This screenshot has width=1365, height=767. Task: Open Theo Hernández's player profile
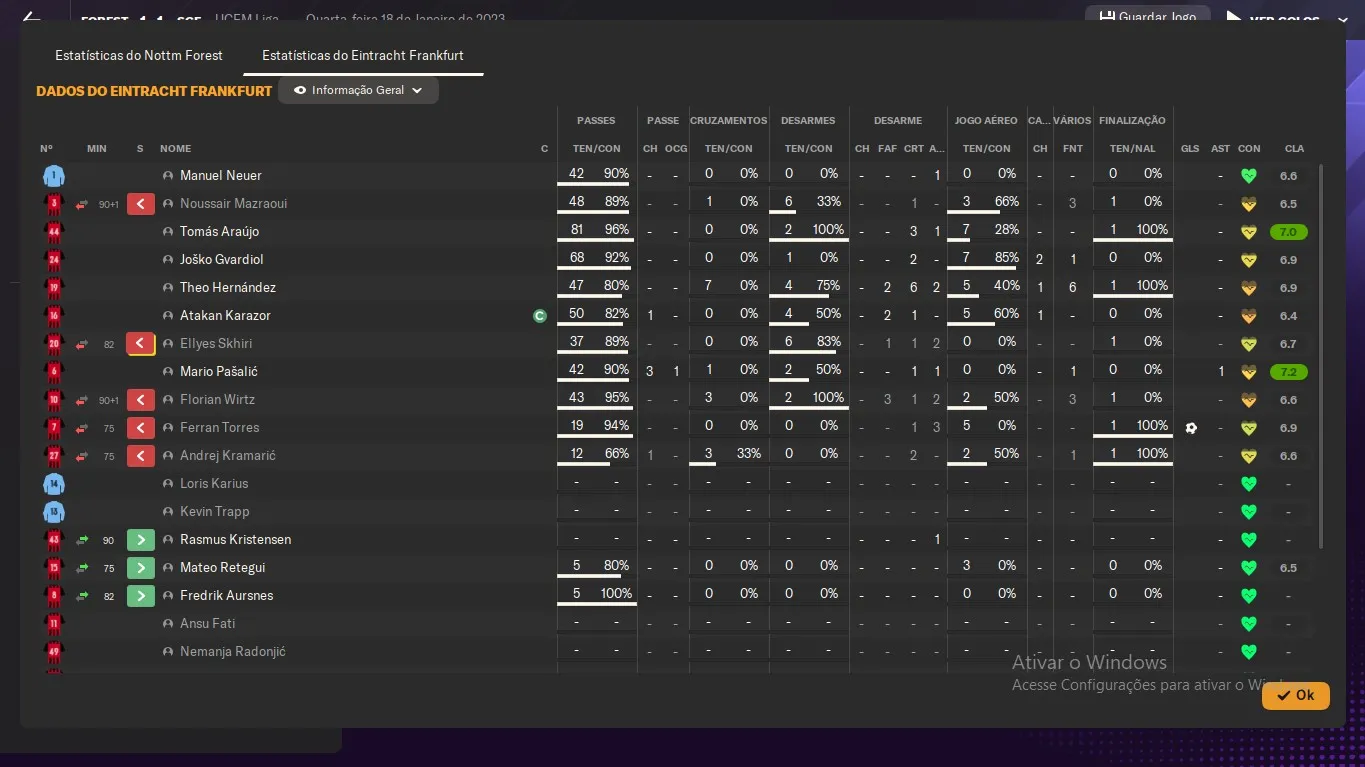228,288
